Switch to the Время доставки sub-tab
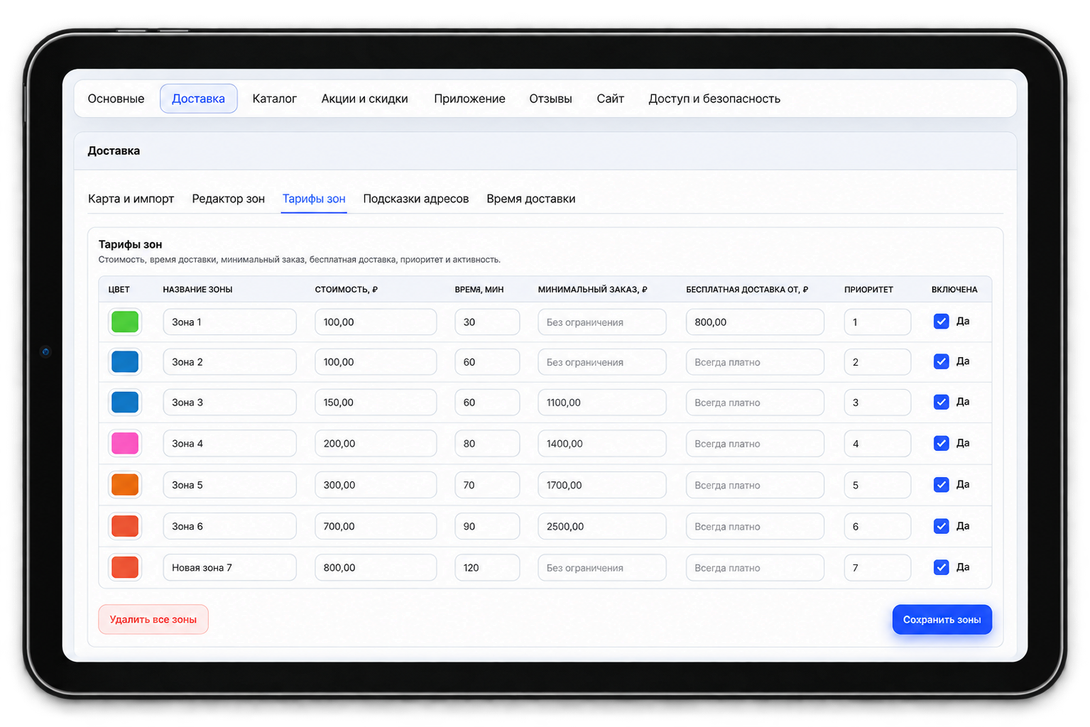The height and width of the screenshot is (727, 1090). point(530,199)
